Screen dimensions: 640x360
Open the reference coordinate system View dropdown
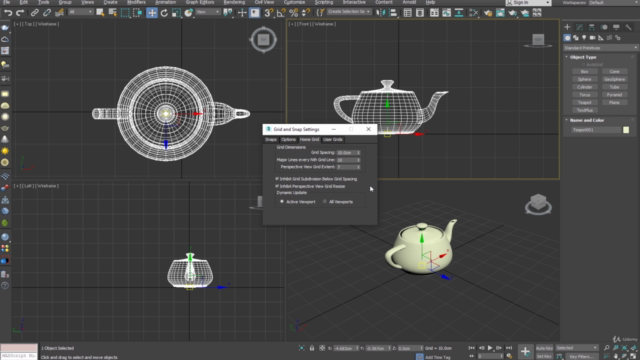208,12
